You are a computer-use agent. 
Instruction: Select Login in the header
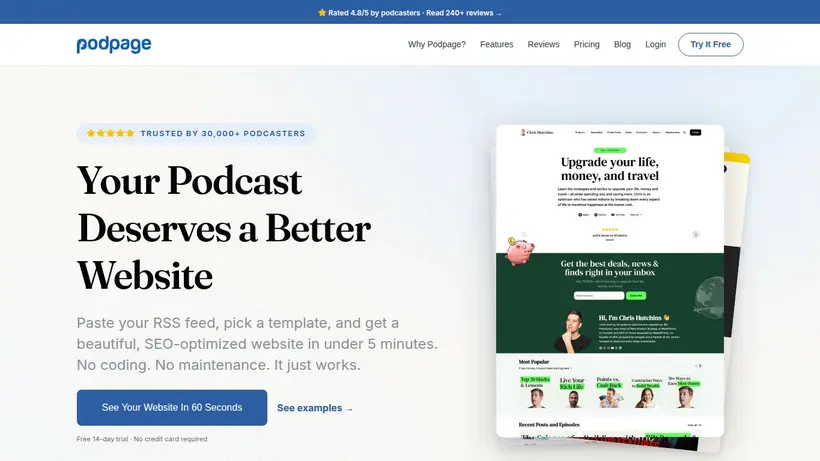tap(655, 44)
